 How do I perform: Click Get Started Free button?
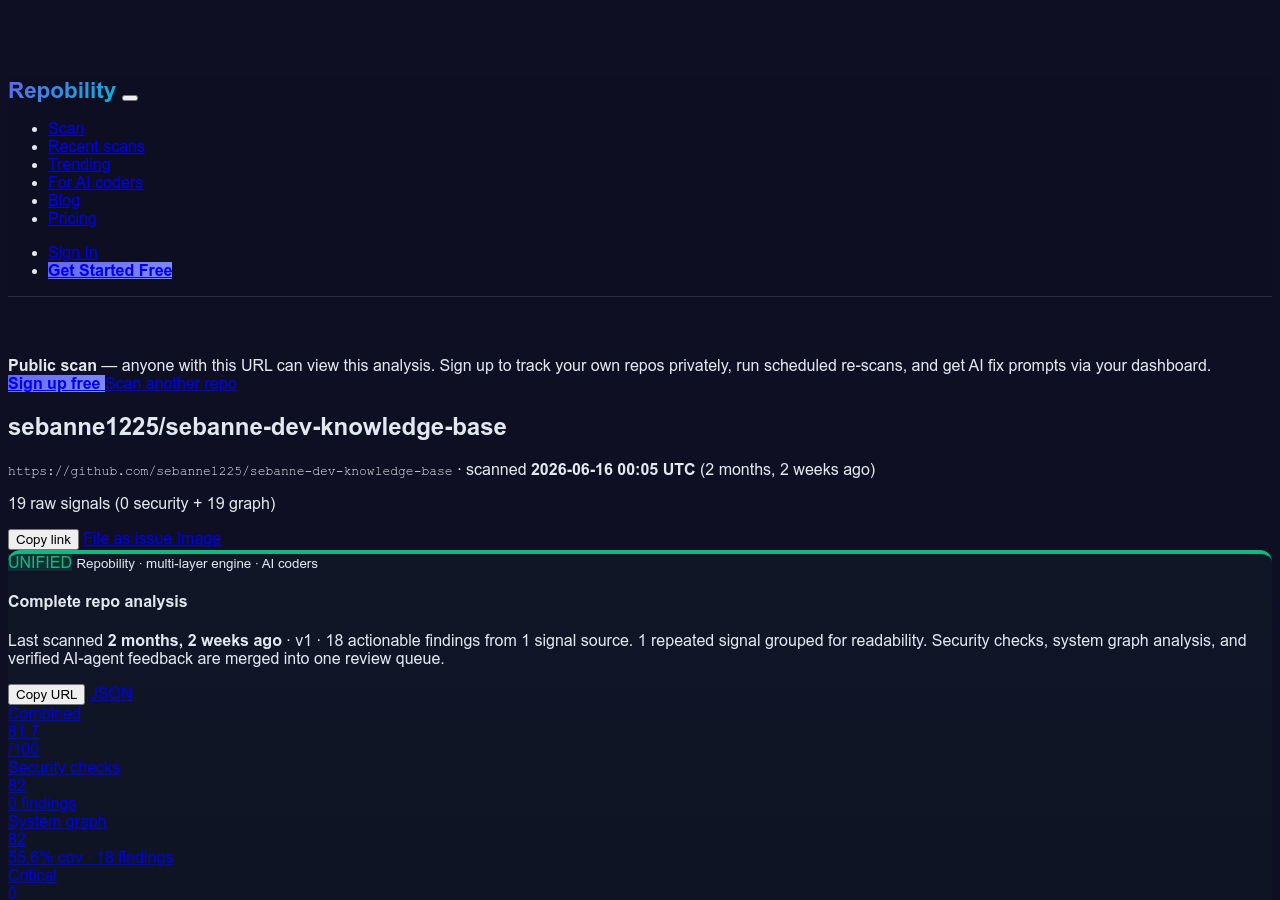110,270
